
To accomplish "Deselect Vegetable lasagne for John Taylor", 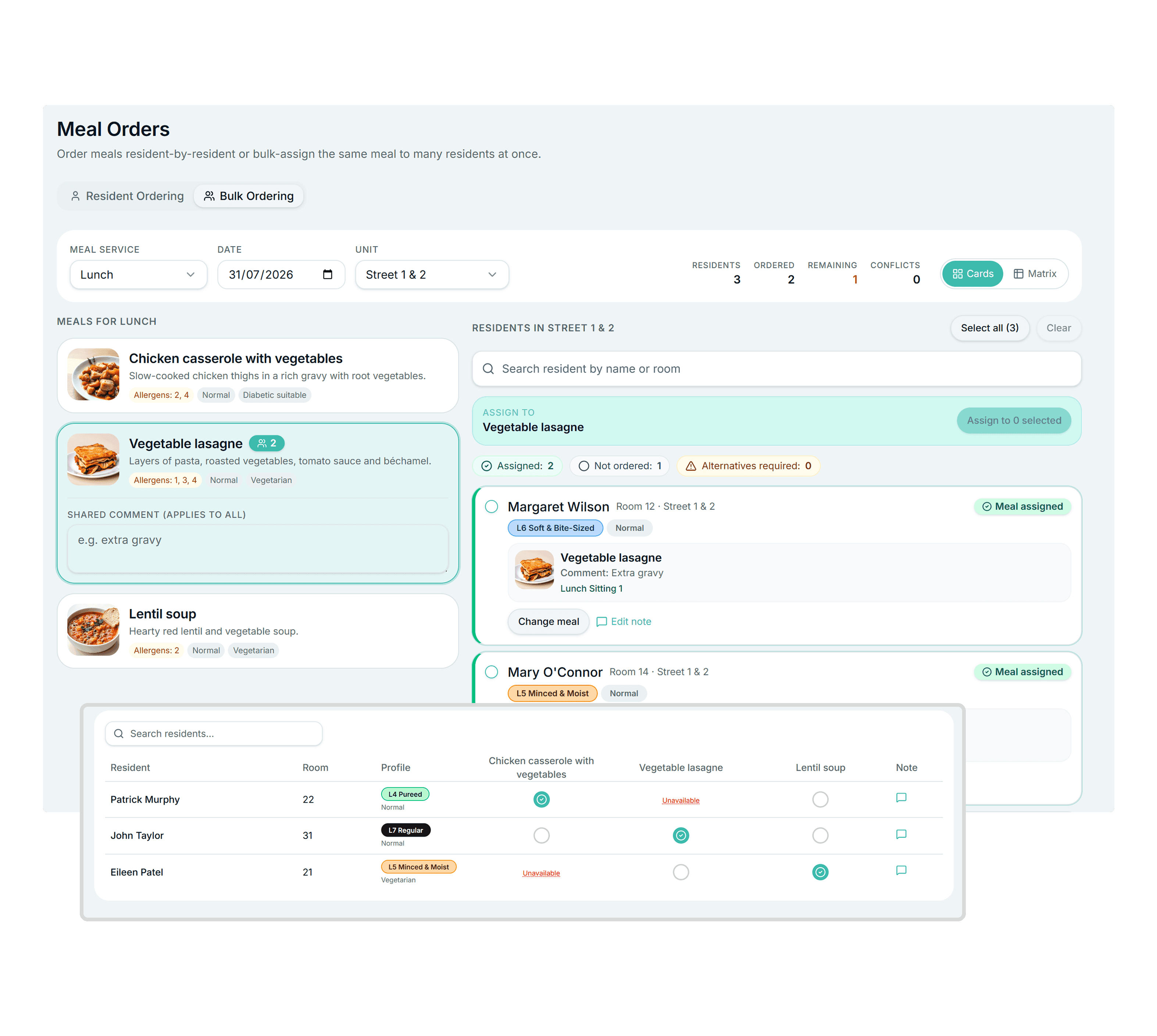I will click(x=681, y=836).
